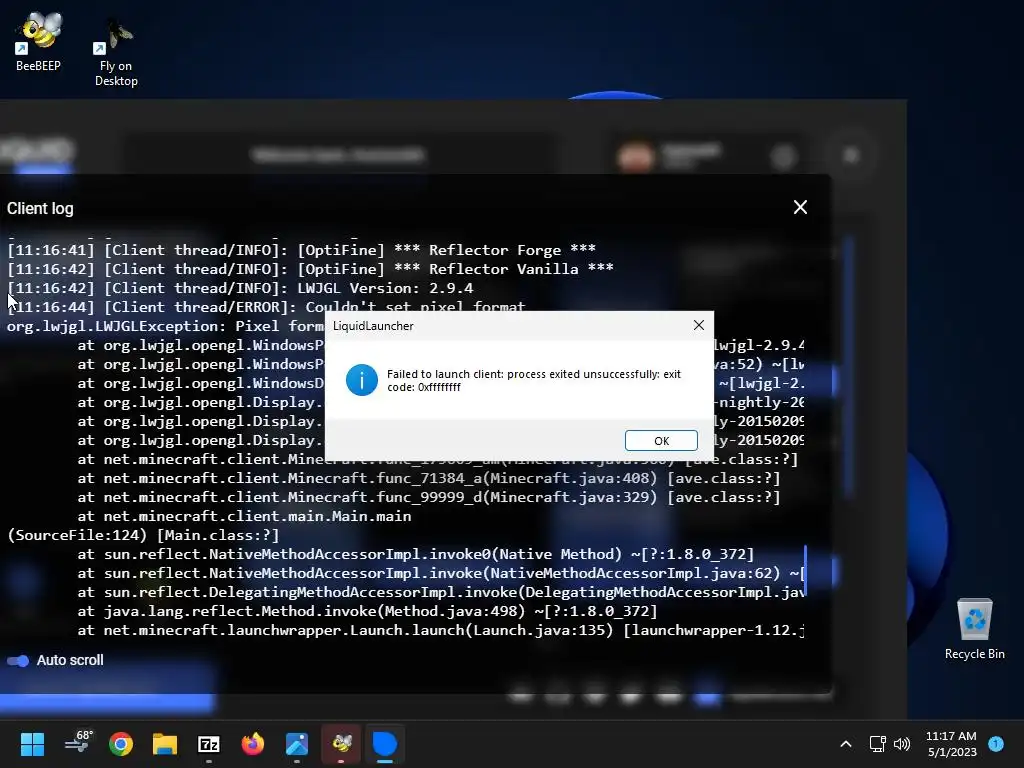Screen dimensions: 1024x768
Task: Open the Photos app taskbar icon
Action: click(296, 744)
